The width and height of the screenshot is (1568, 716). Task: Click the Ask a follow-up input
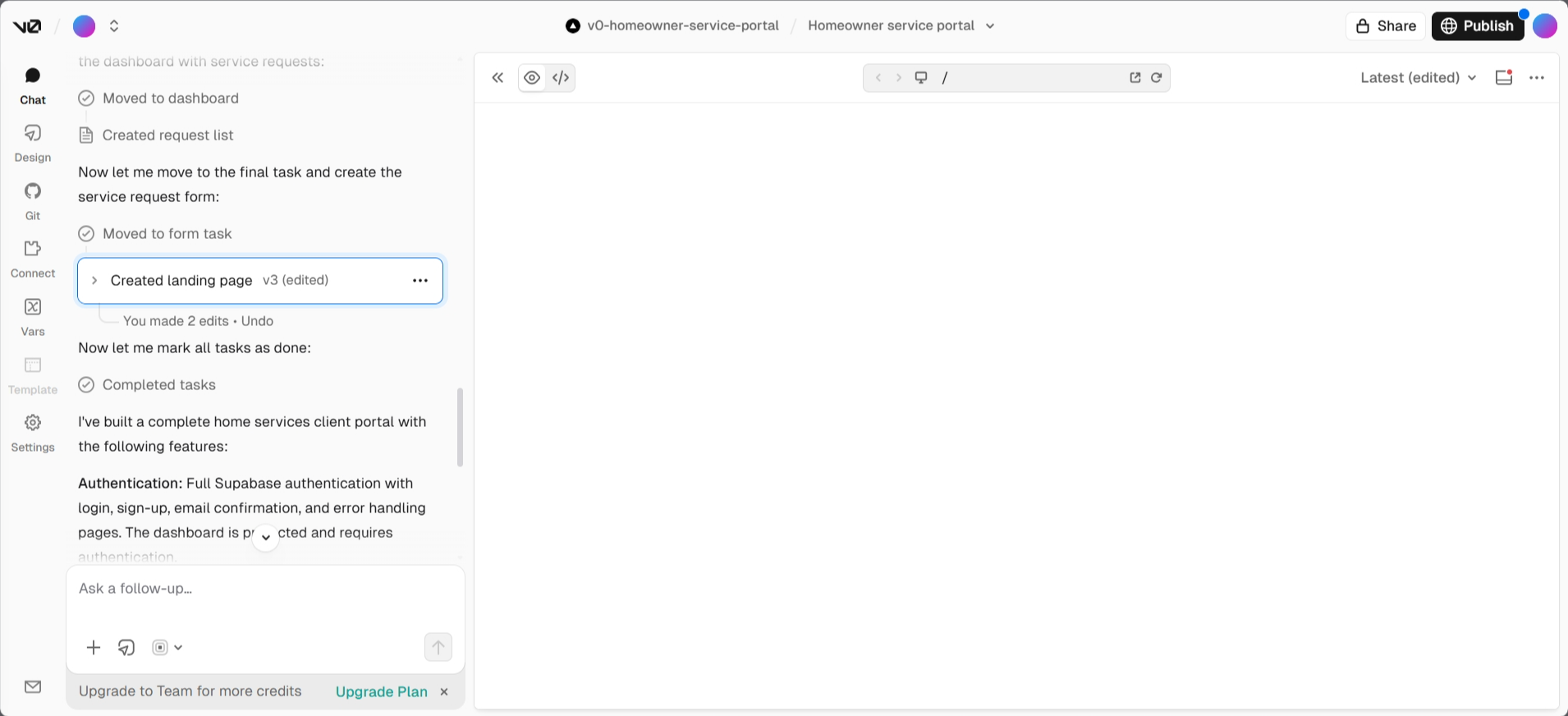(x=265, y=589)
